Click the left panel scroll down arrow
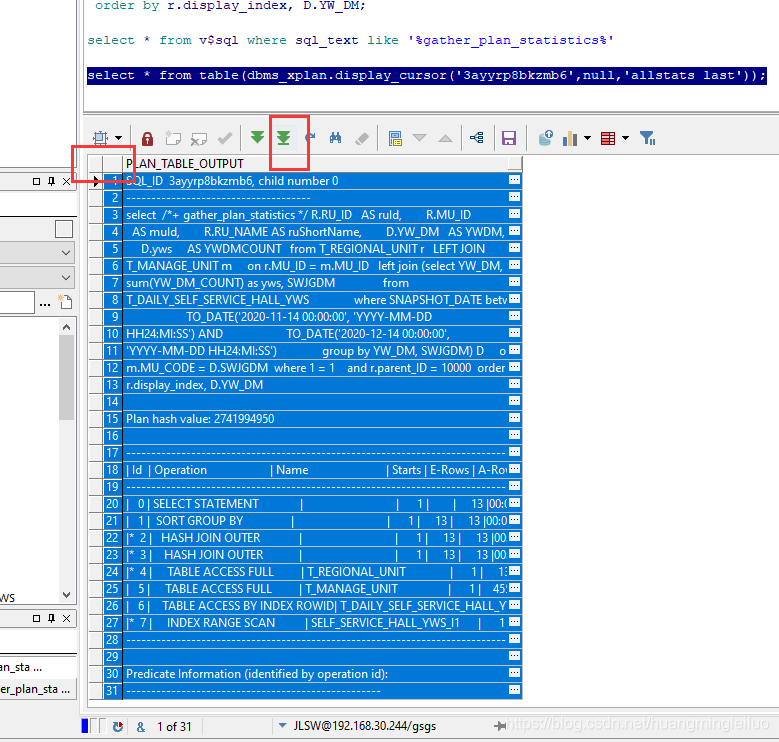 66,594
